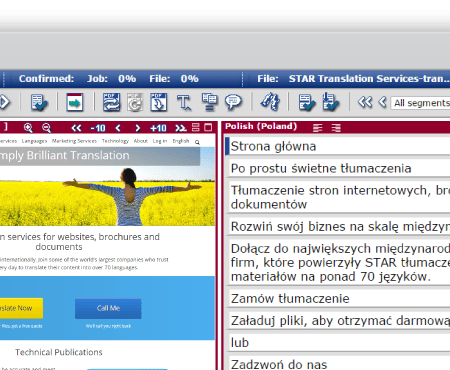Select the 'Zamów tłumaczenie' segment

[x=339, y=298]
